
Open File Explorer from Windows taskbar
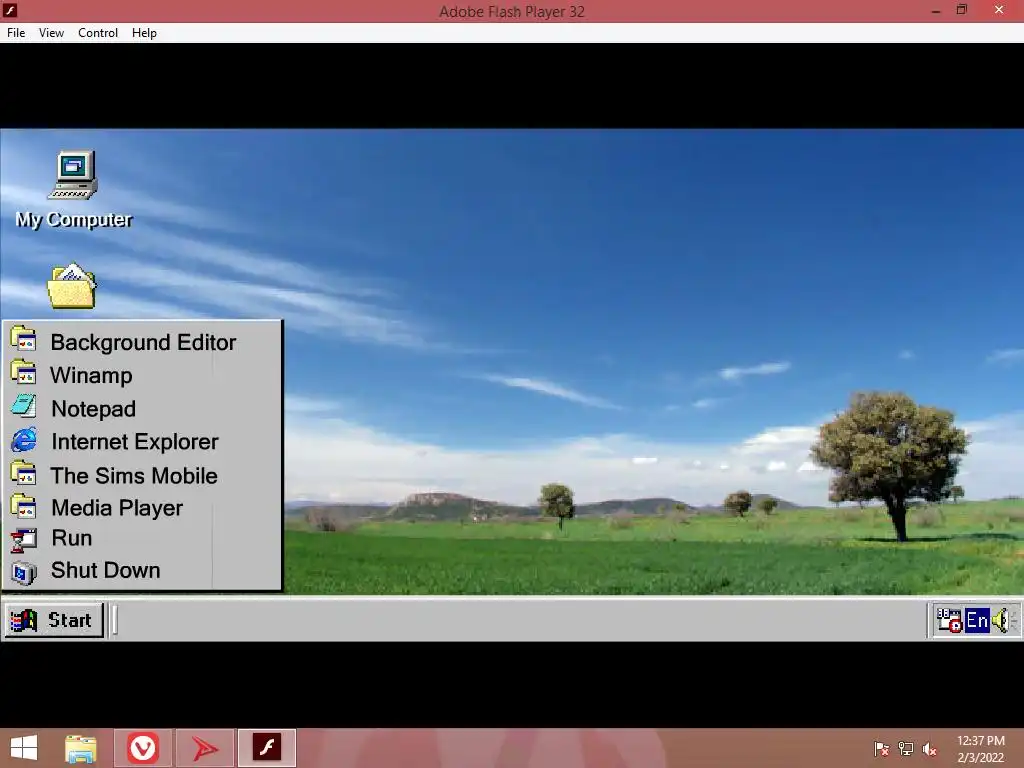pos(81,748)
